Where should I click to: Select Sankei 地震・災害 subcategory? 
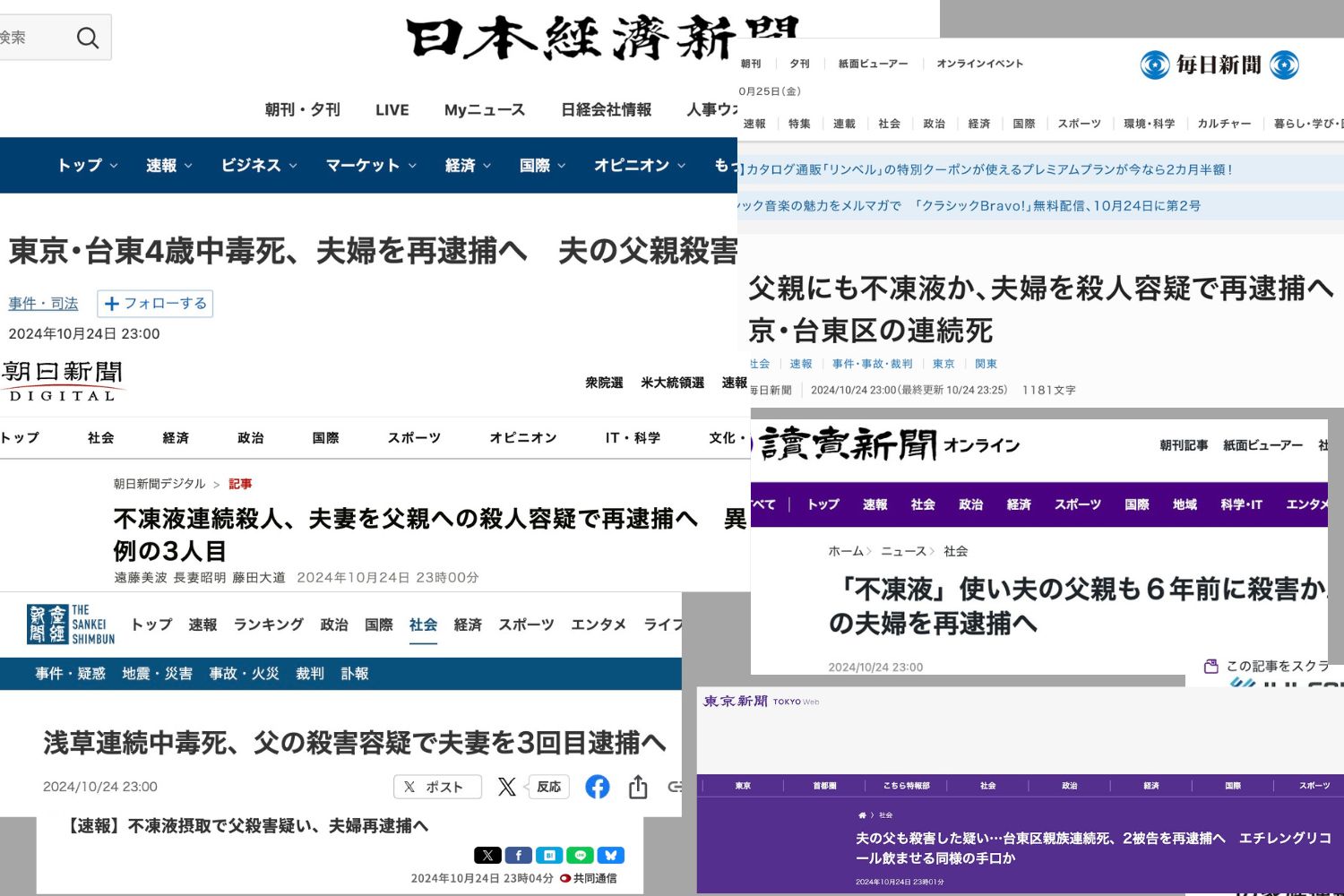pyautogui.click(x=157, y=674)
